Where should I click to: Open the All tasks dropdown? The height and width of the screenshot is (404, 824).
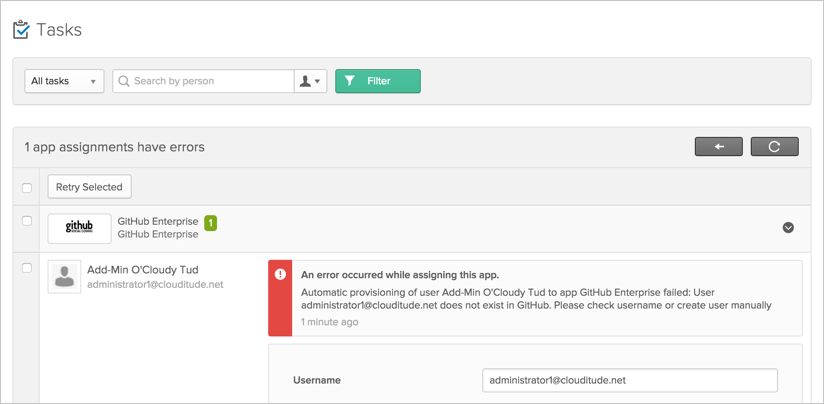pyautogui.click(x=64, y=81)
